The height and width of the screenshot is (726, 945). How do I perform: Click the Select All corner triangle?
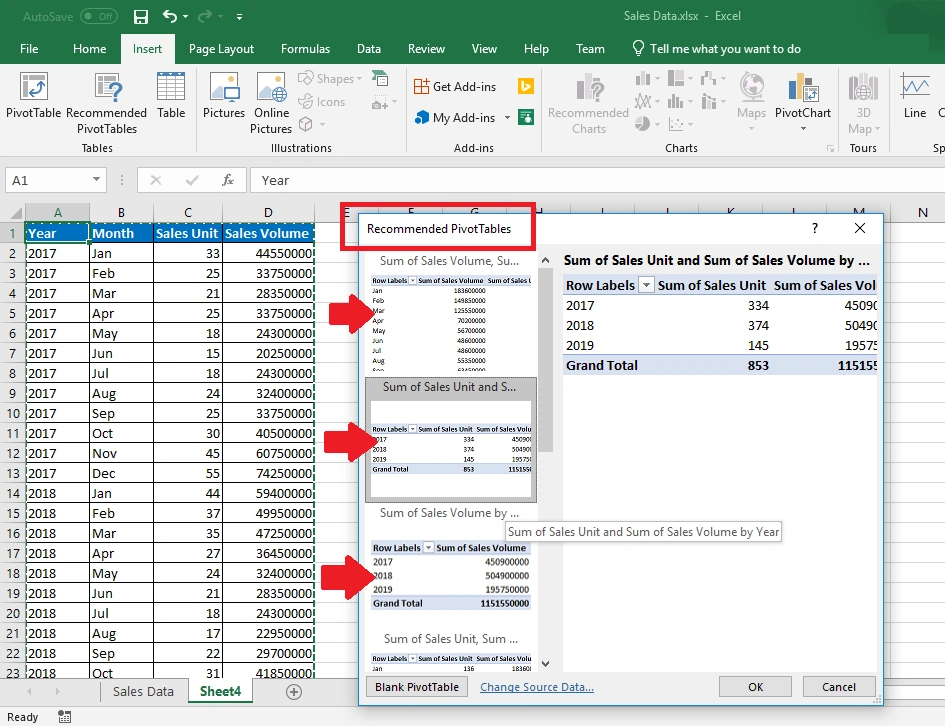tap(16, 213)
